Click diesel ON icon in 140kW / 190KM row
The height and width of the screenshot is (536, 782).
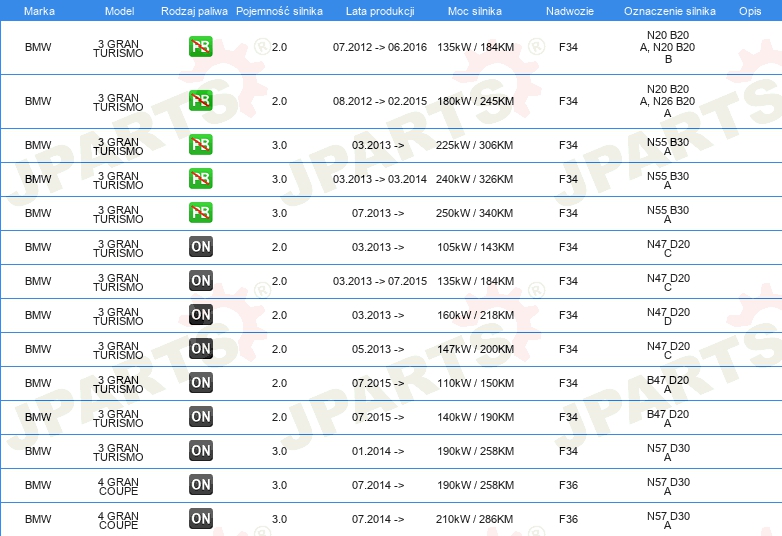point(200,416)
